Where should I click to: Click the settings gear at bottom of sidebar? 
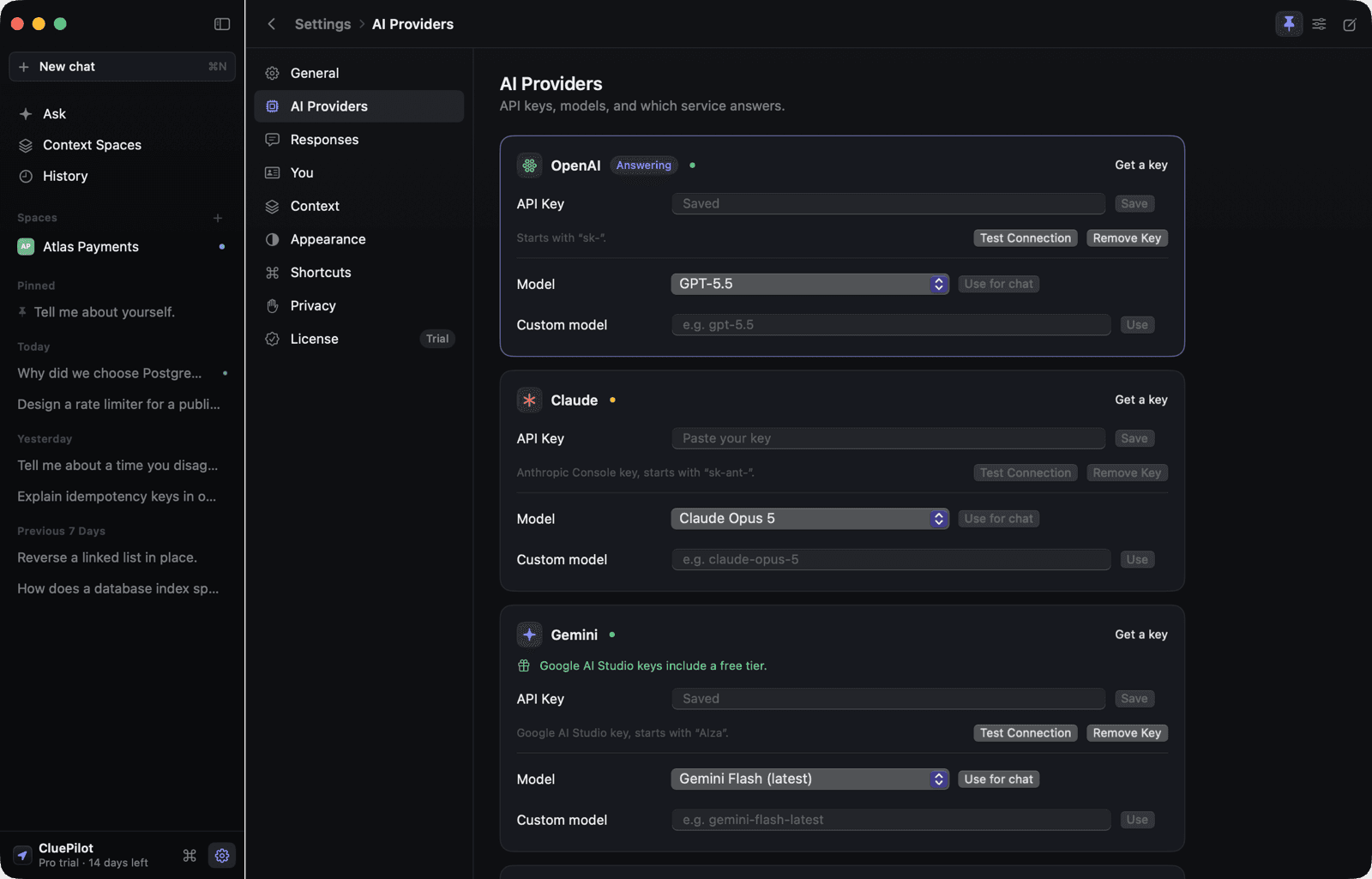point(222,855)
